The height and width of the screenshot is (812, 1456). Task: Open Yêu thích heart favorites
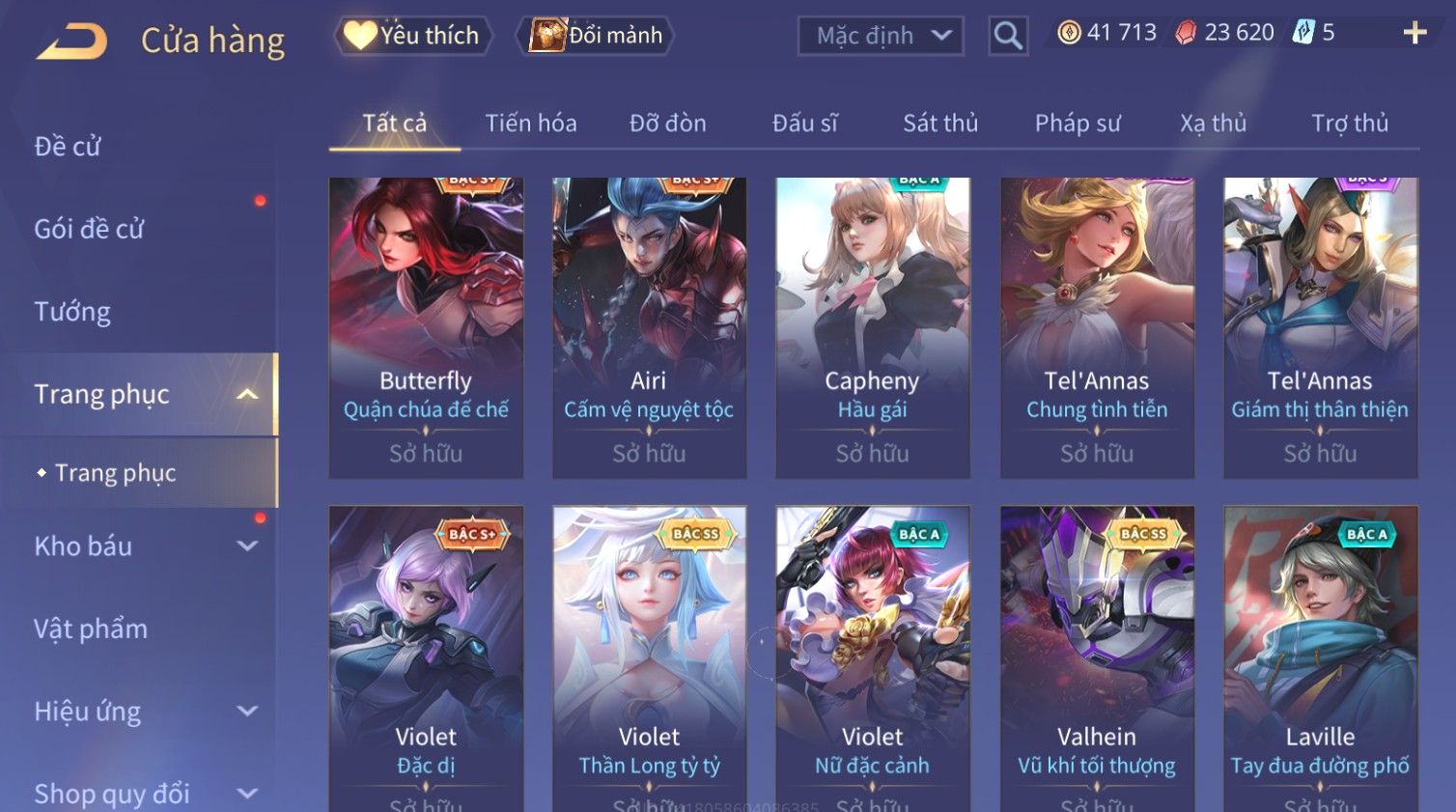pos(413,36)
